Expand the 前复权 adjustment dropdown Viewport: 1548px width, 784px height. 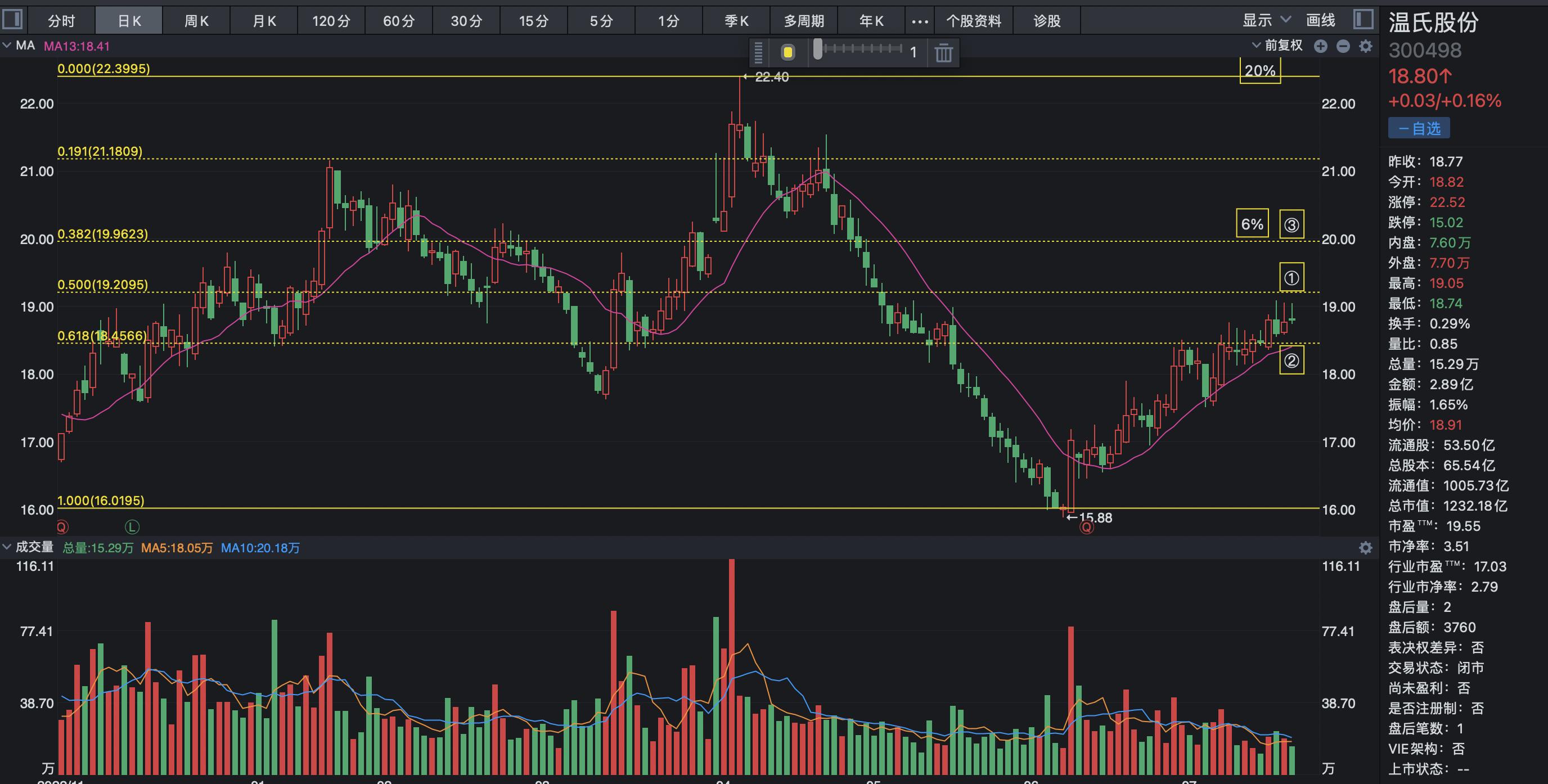(1277, 46)
